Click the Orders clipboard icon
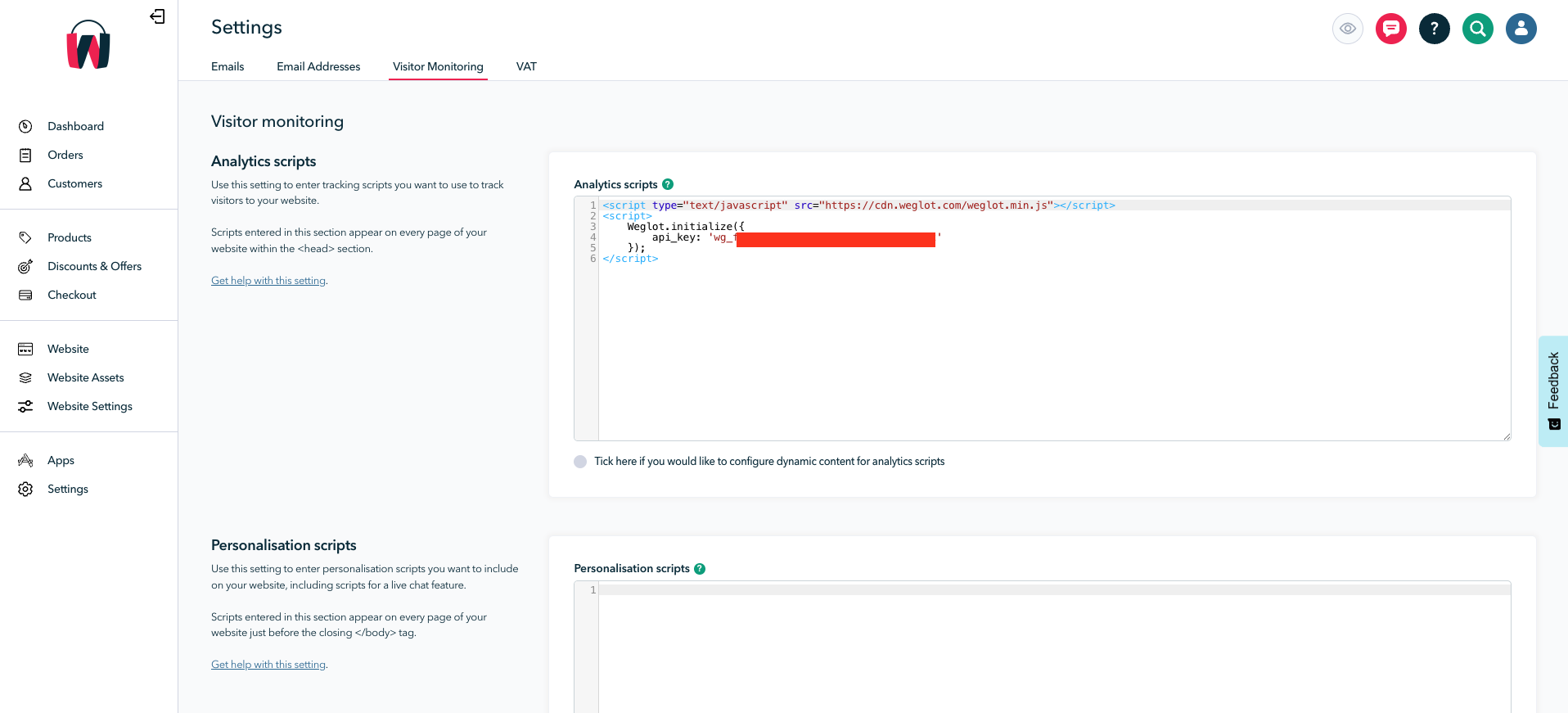Screen dimensions: 1568x713 coord(25,155)
